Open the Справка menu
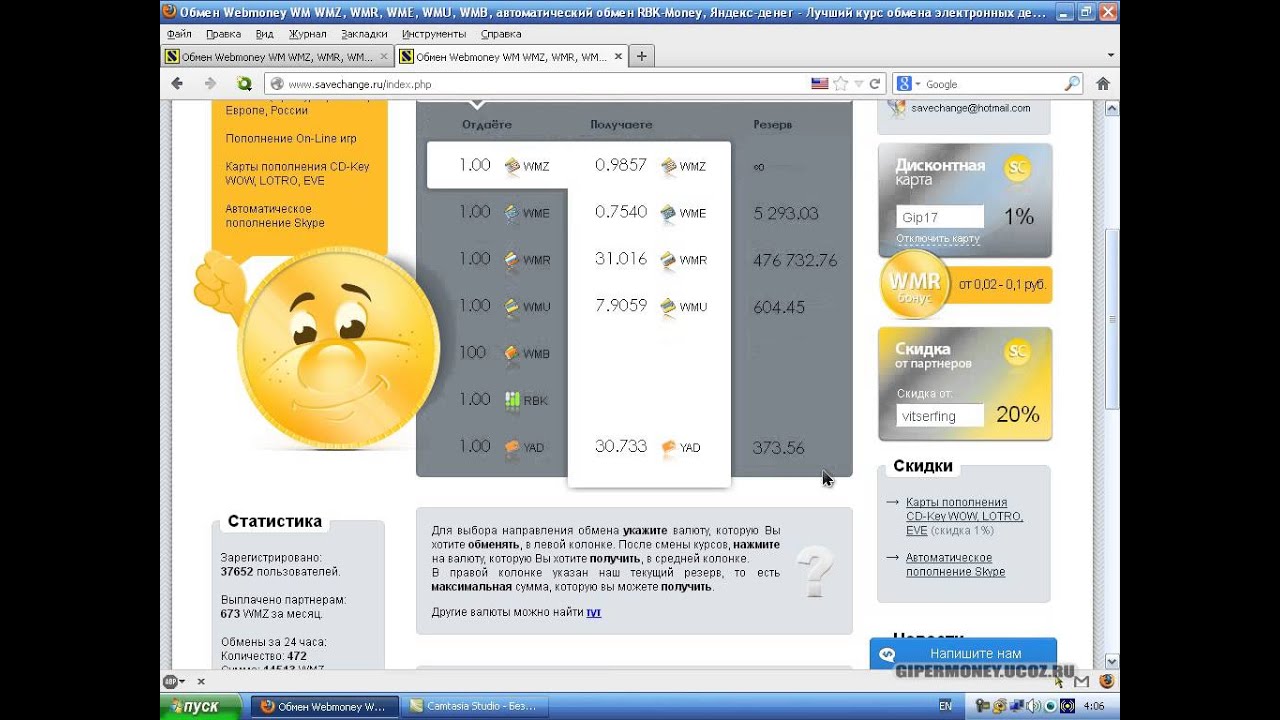This screenshot has height=720, width=1280. point(501,33)
